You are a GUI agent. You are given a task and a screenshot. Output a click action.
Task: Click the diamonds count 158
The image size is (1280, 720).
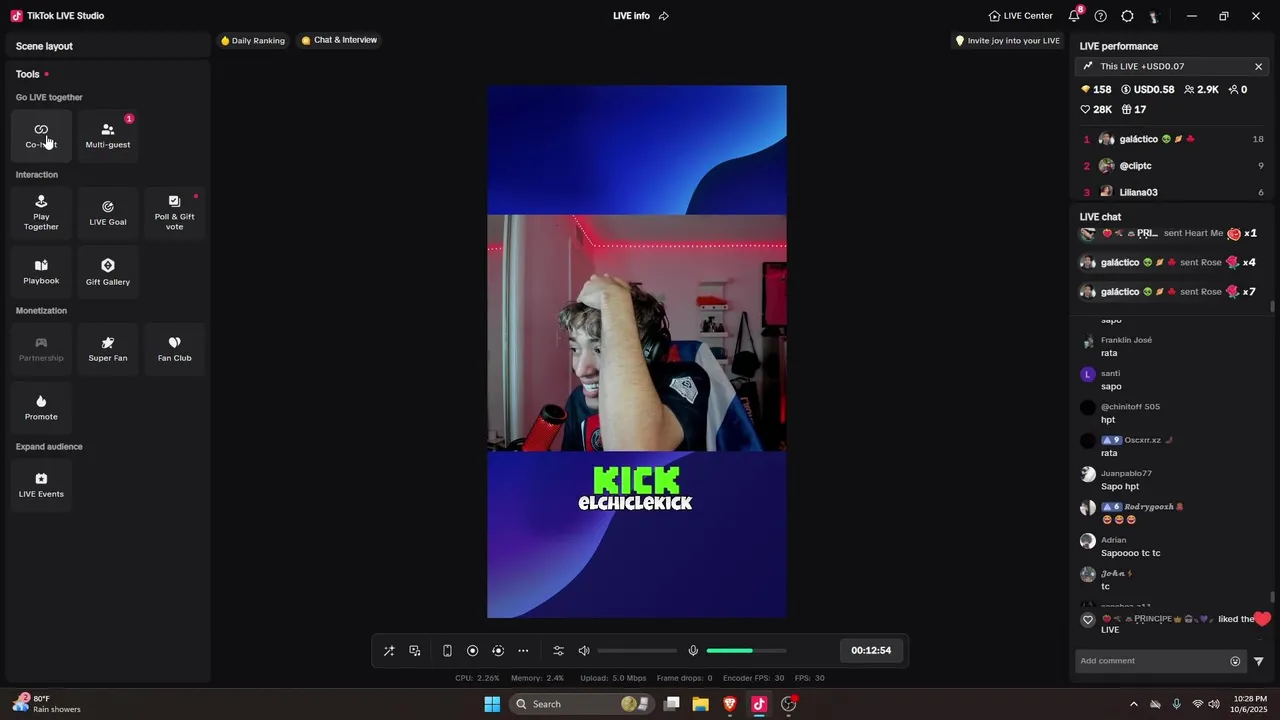tap(1096, 89)
